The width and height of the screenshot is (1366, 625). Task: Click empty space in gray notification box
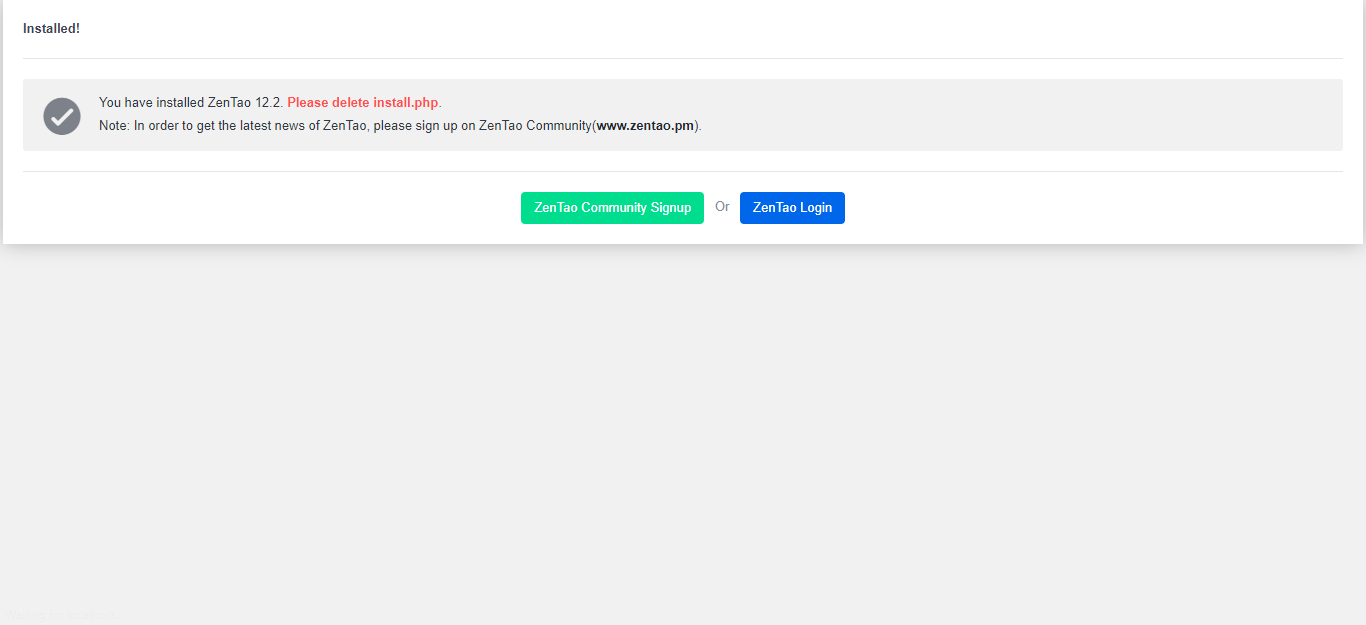(1000, 115)
